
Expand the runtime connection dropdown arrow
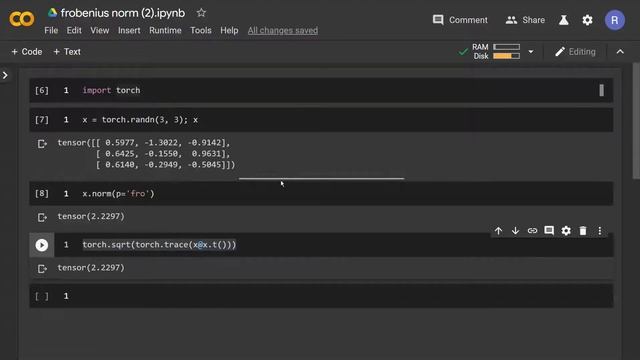(531, 52)
